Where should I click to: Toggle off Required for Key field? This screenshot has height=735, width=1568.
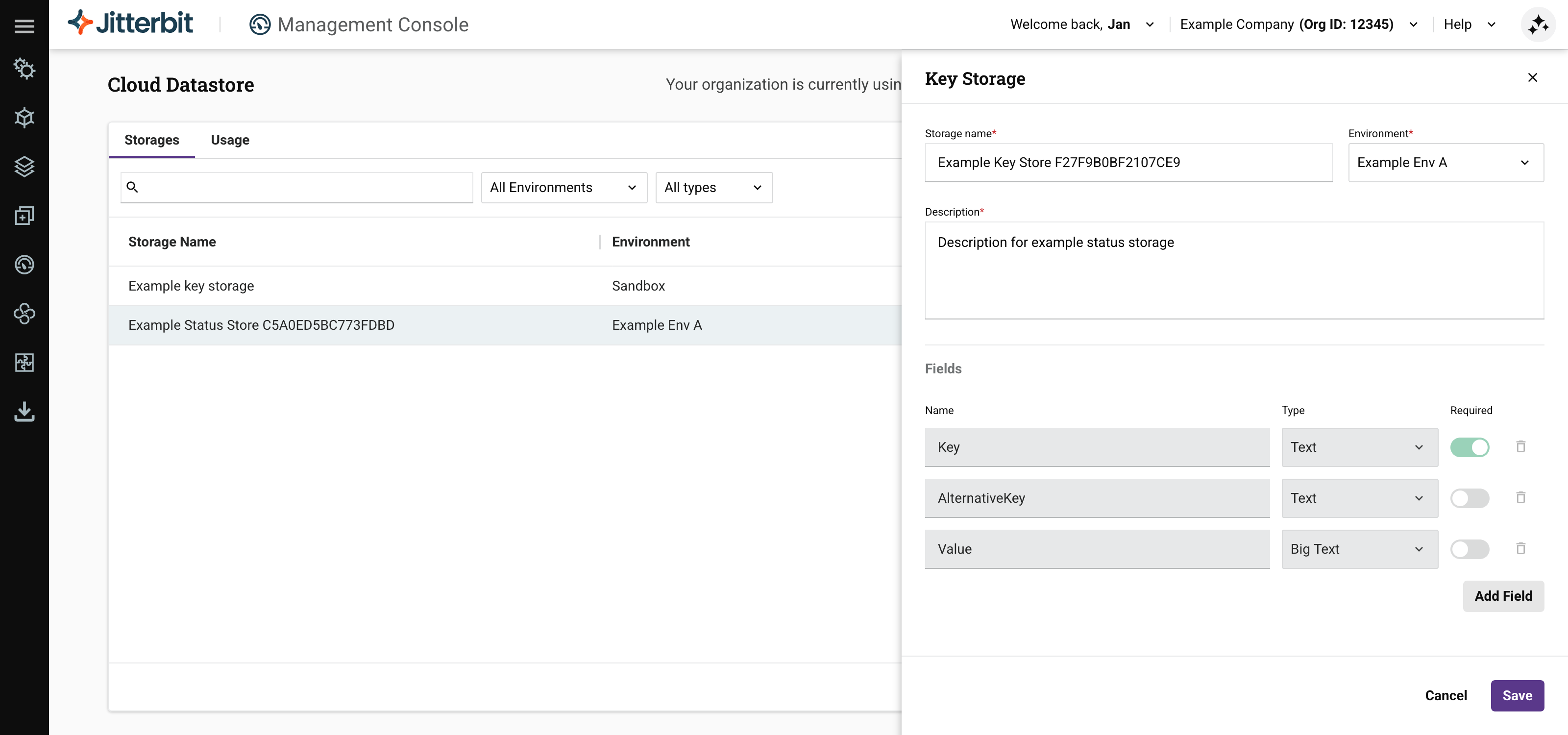1470,447
